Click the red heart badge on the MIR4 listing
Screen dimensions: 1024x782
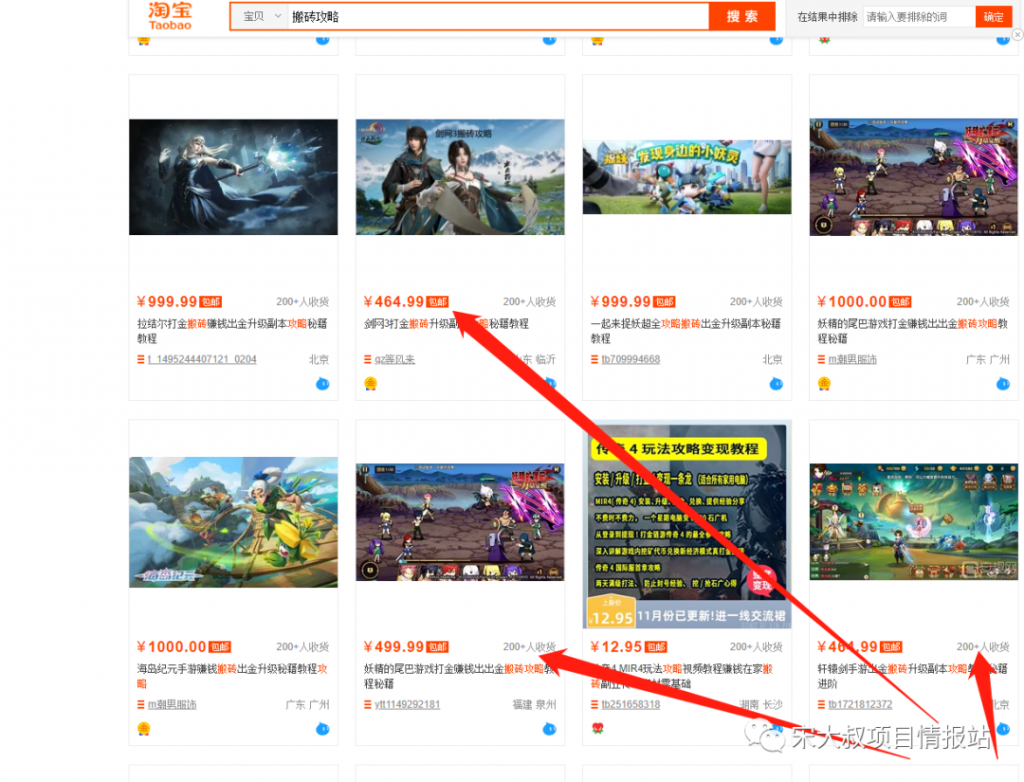(x=598, y=728)
